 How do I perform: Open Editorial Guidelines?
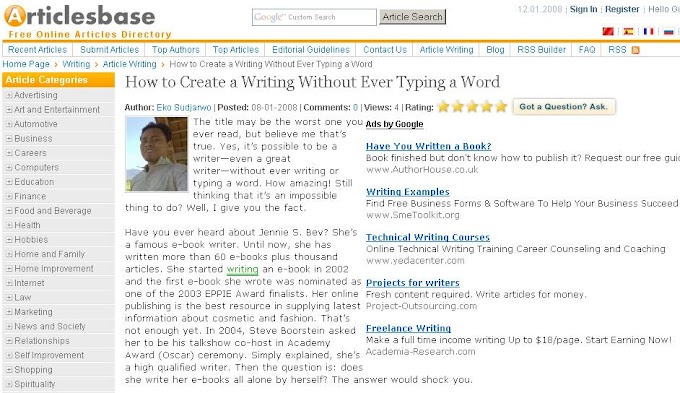[x=311, y=50]
